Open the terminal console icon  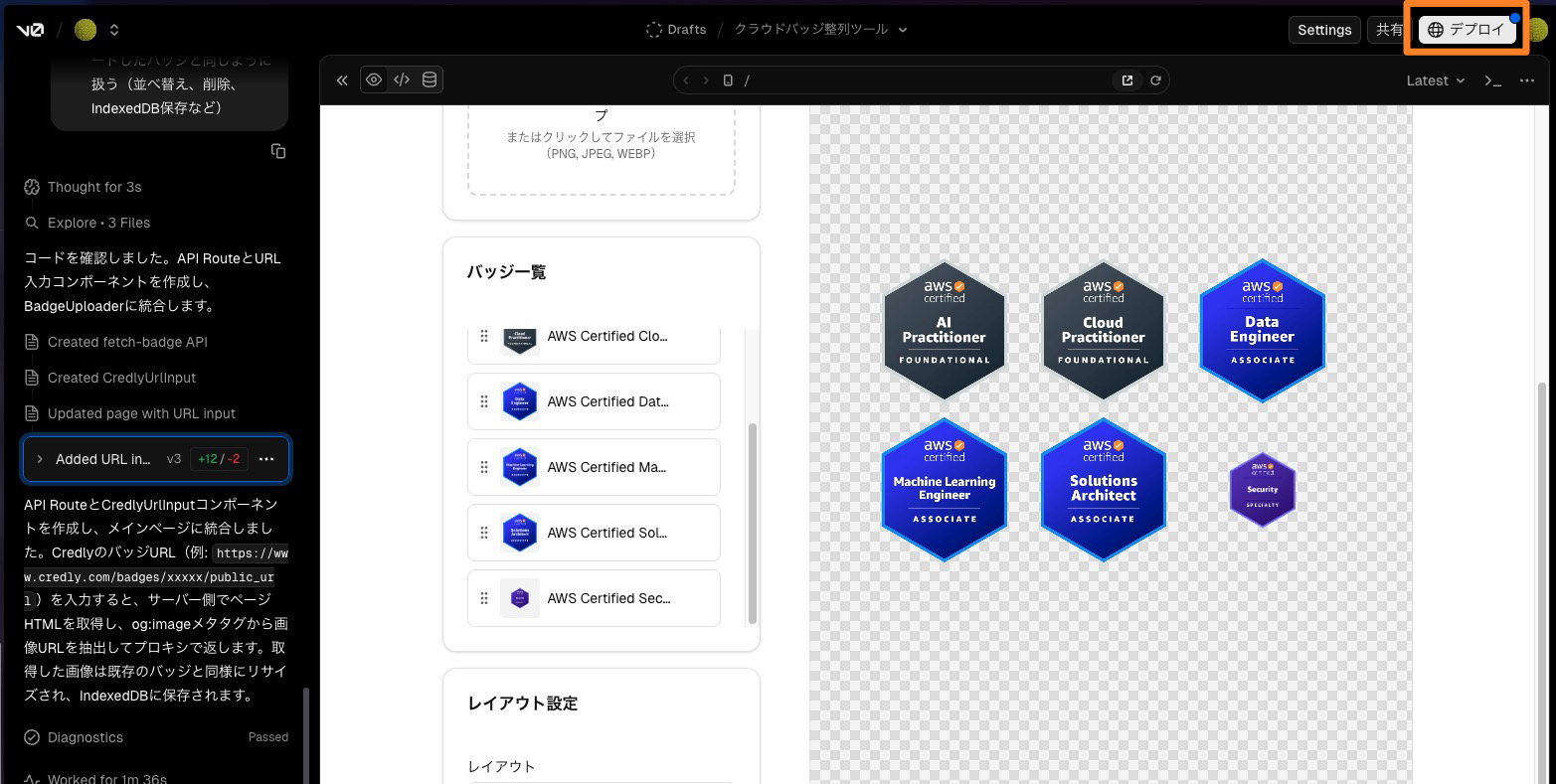click(x=1492, y=80)
